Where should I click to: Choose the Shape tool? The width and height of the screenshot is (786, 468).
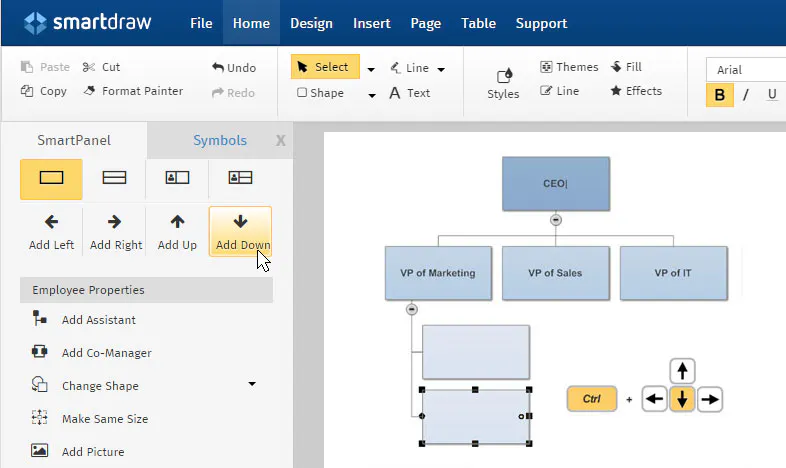pyautogui.click(x=320, y=93)
